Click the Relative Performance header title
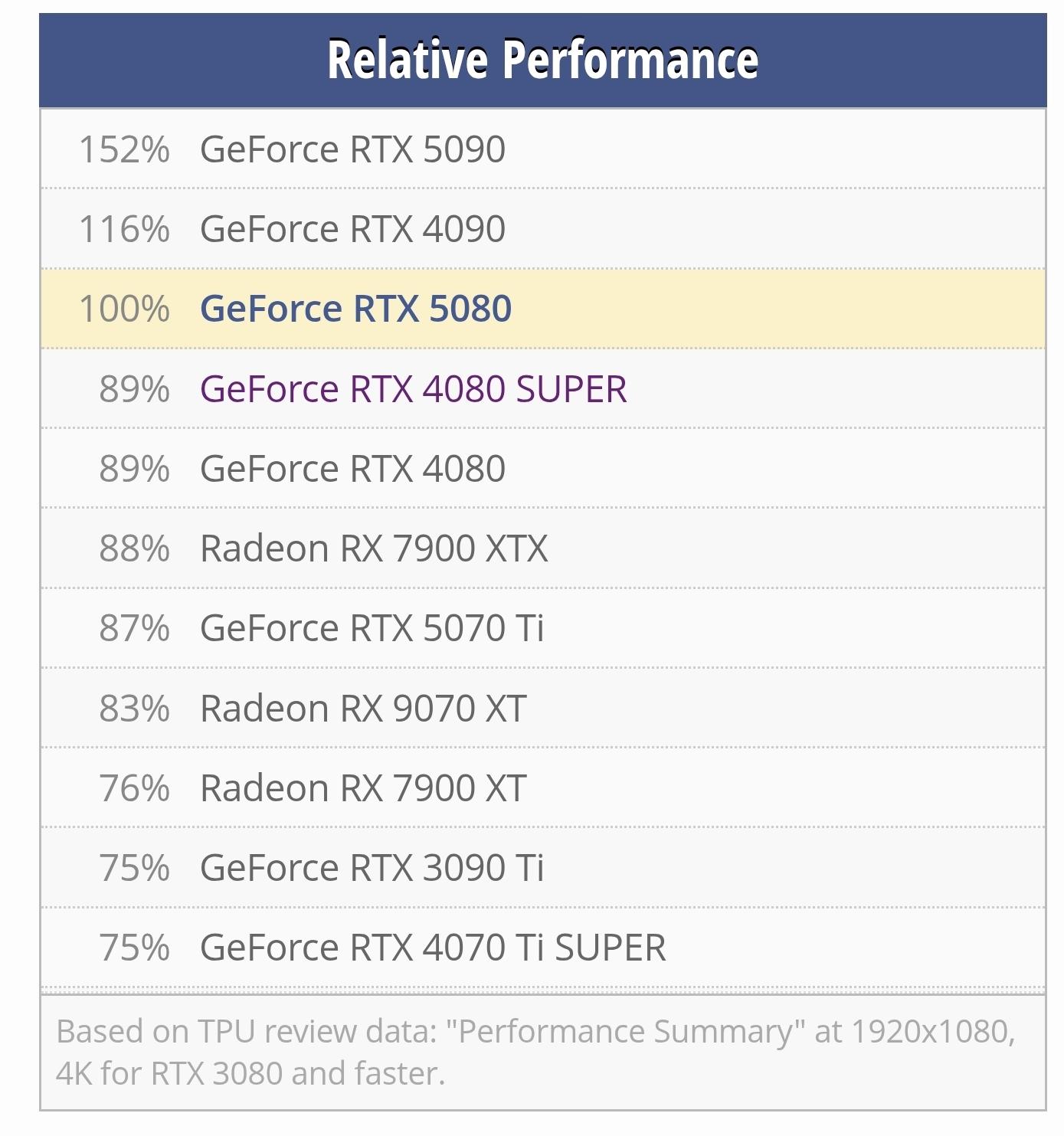1064x1136 pixels. [x=542, y=60]
